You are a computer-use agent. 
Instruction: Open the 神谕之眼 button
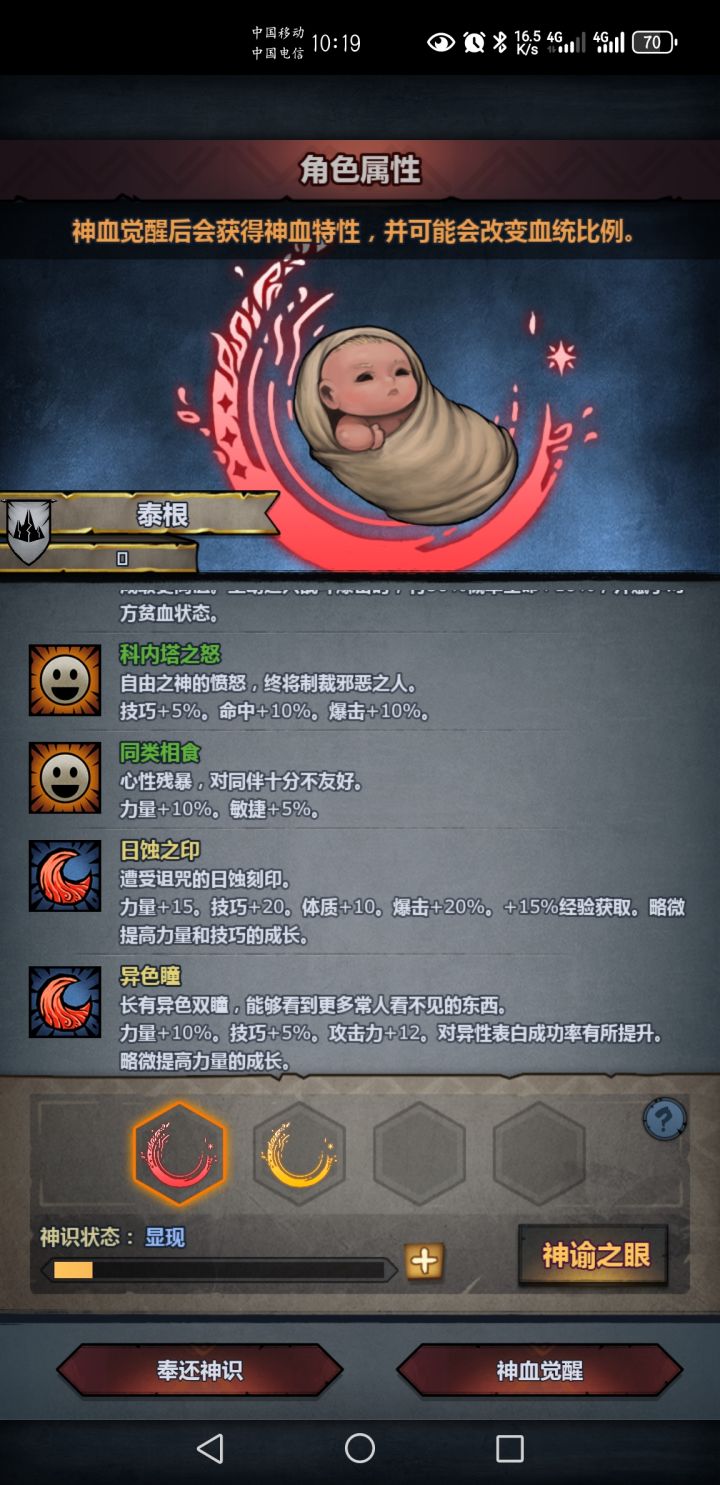(594, 1255)
